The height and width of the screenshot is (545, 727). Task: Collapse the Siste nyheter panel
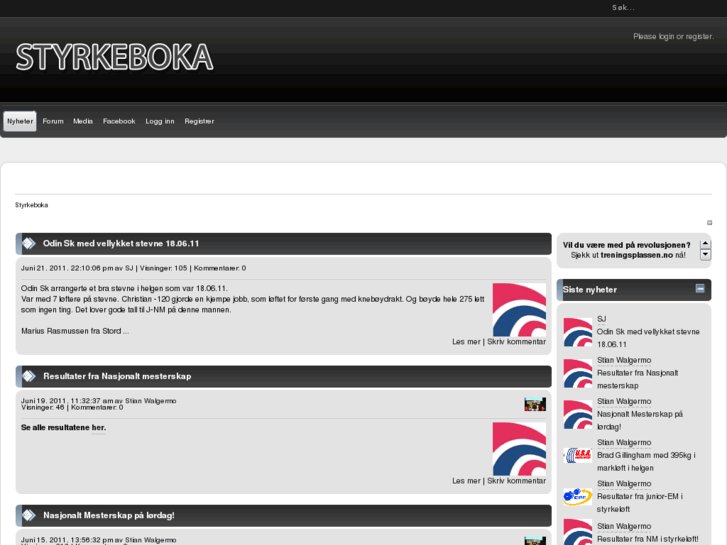click(x=700, y=289)
